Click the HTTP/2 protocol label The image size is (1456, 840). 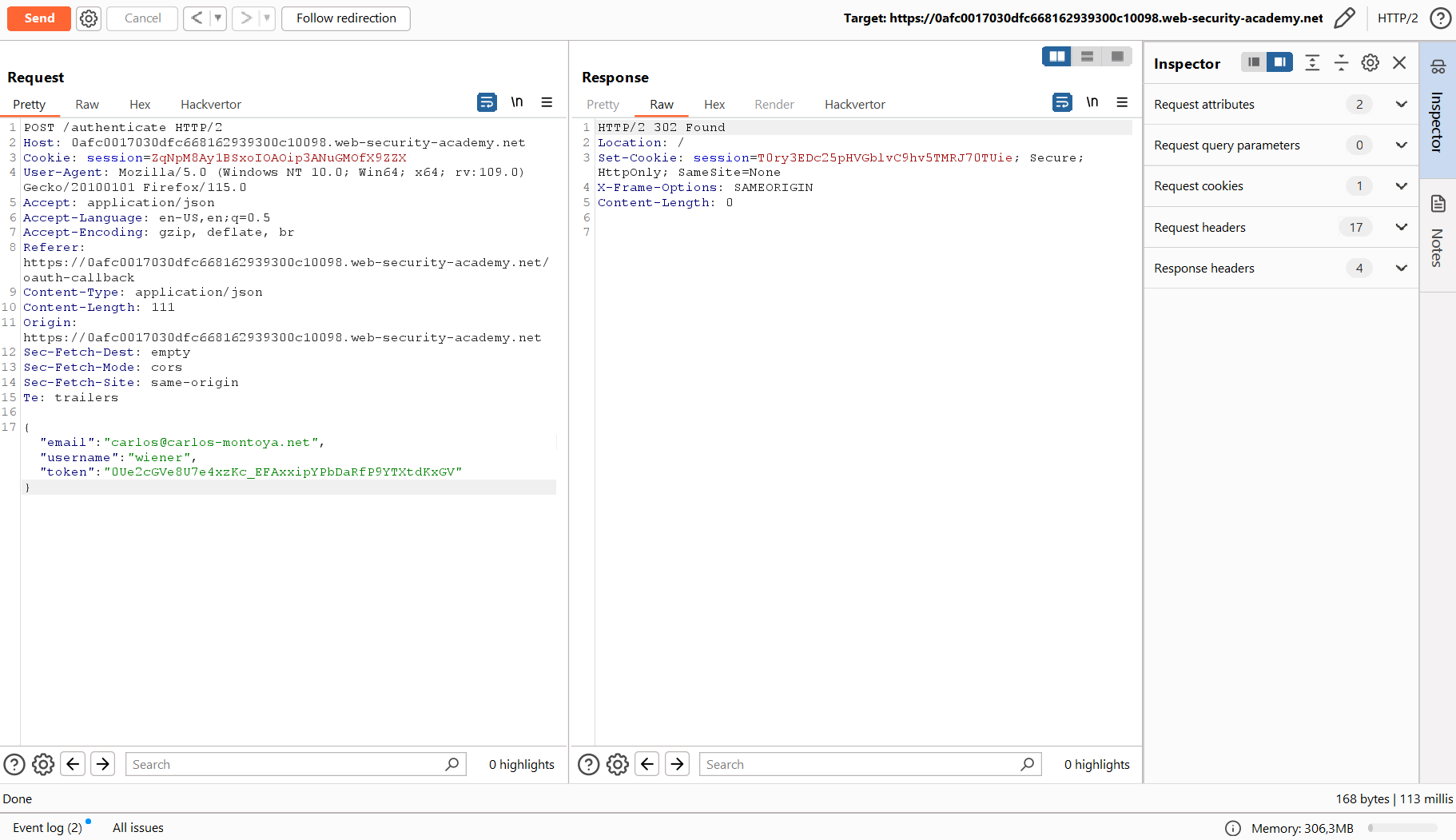pos(1398,18)
